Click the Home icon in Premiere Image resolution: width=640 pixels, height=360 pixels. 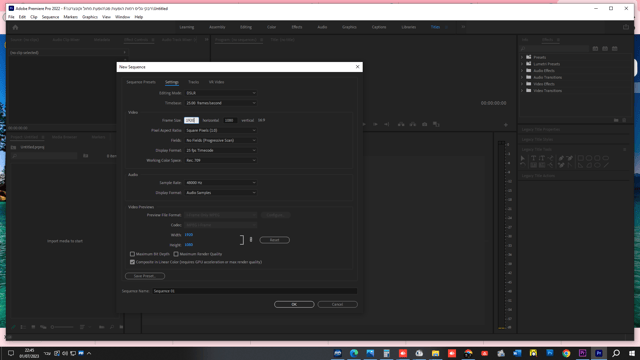coord(15,27)
